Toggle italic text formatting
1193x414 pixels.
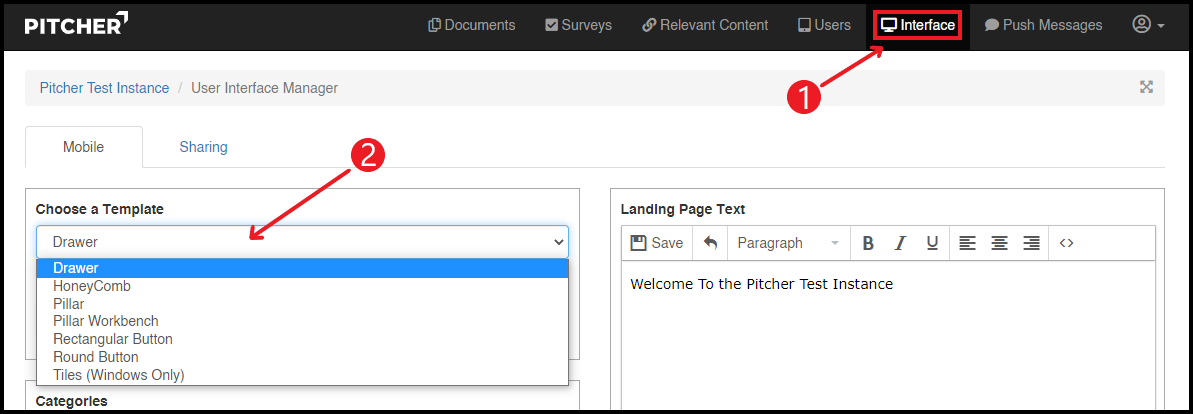pyautogui.click(x=900, y=243)
